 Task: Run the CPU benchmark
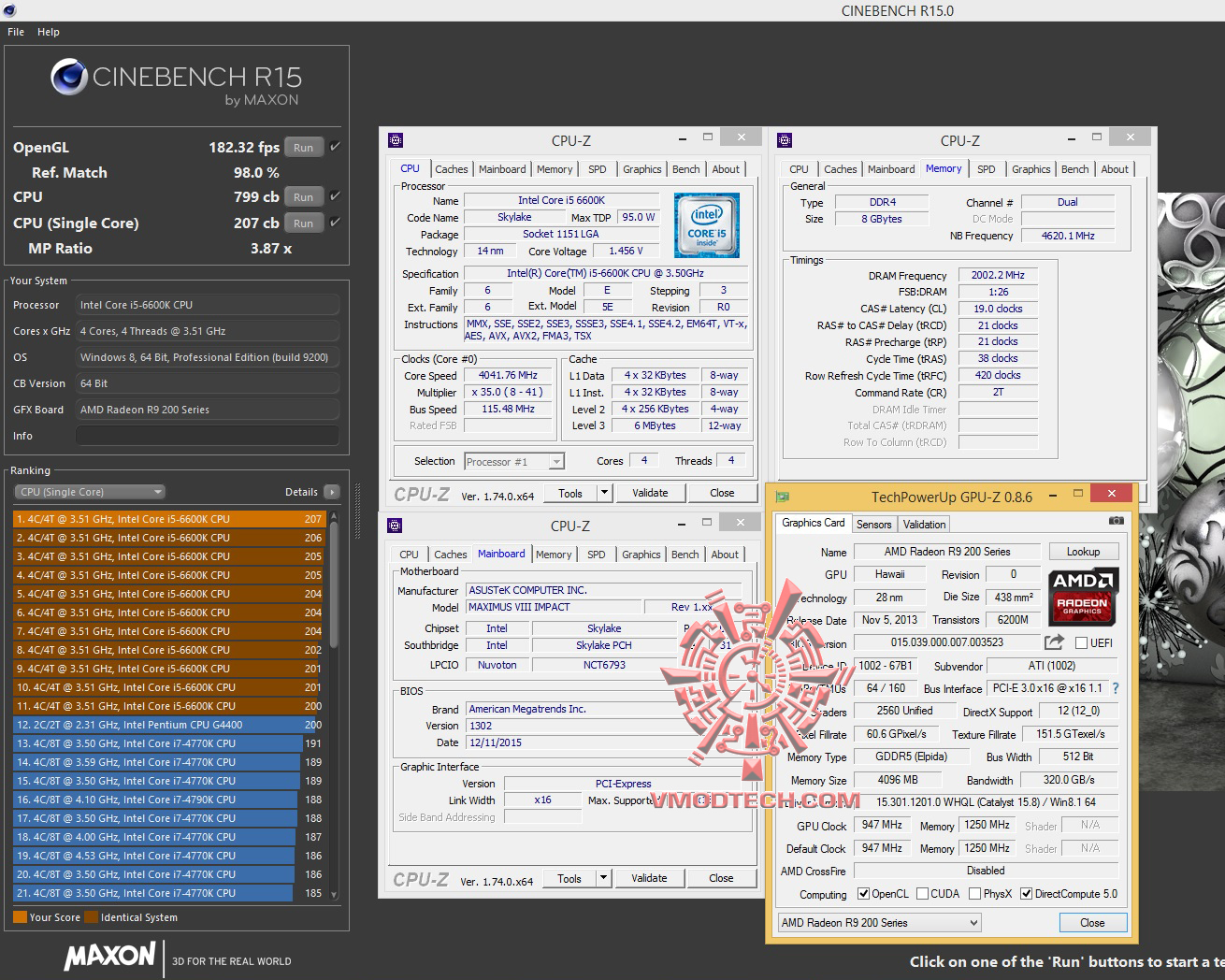click(304, 196)
